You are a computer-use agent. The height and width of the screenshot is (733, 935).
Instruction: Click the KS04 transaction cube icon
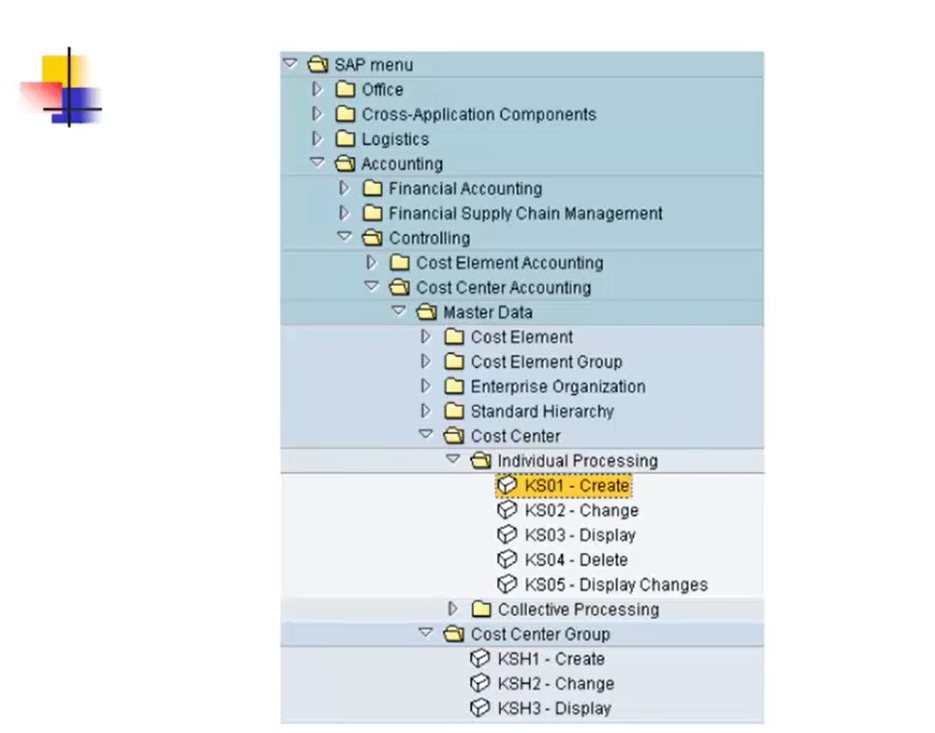click(507, 559)
